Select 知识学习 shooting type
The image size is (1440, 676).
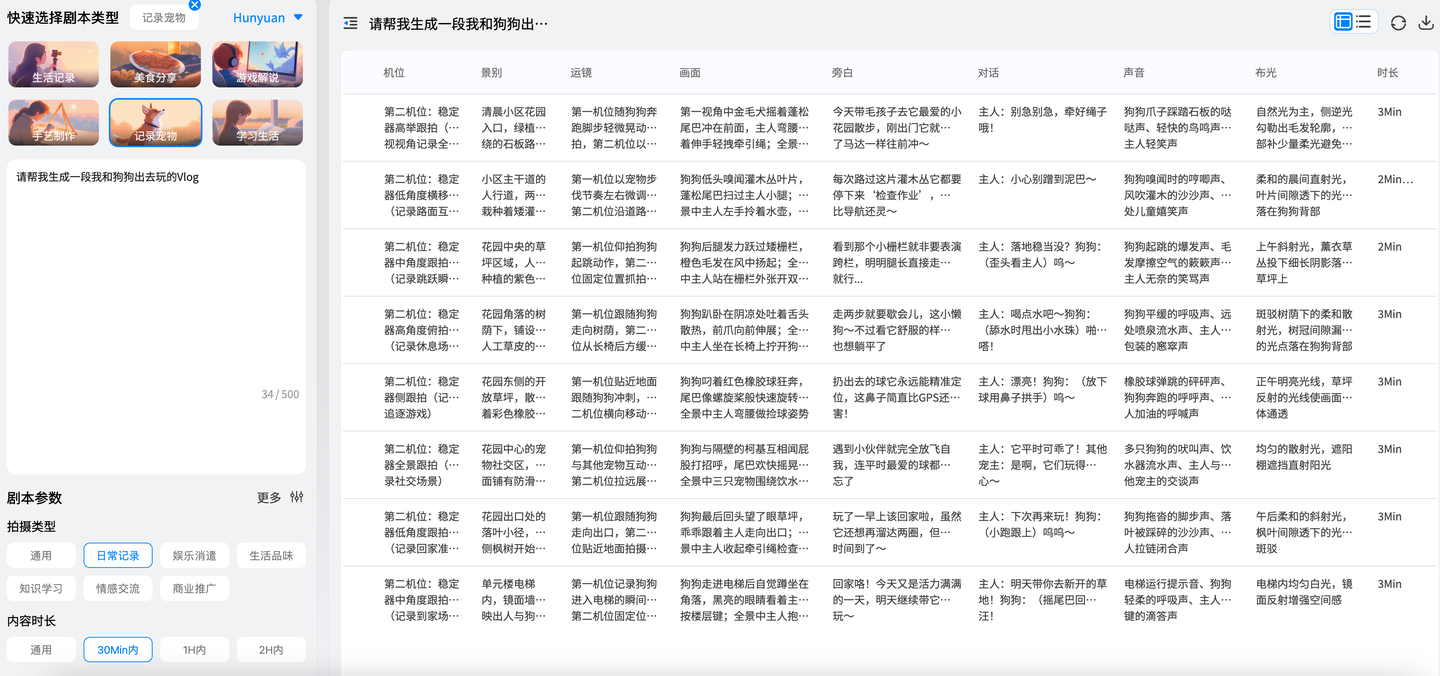41,588
